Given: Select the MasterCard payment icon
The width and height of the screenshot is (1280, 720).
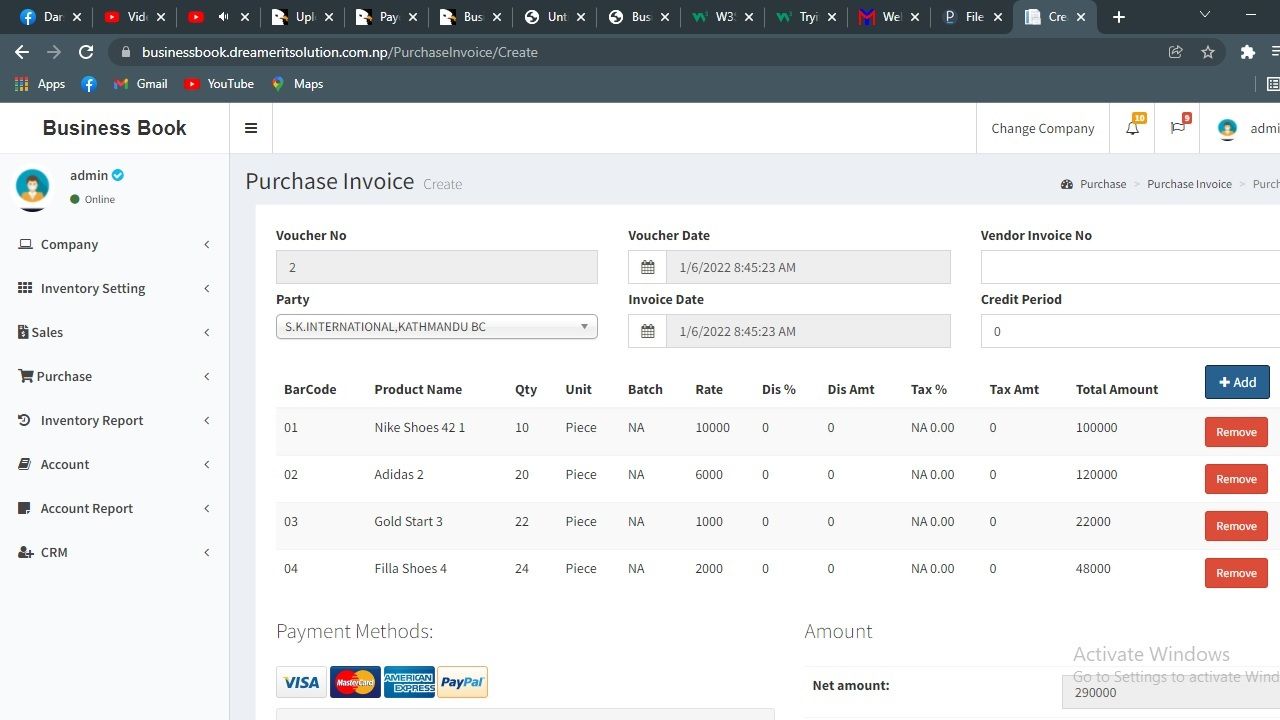Looking at the screenshot, I should (355, 682).
